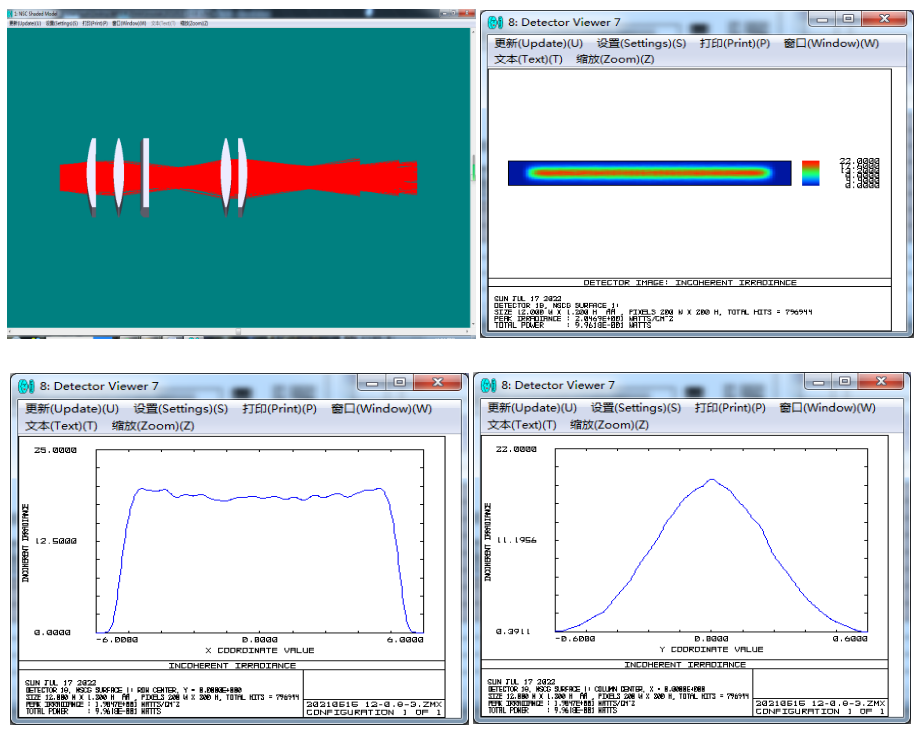
Task: Open Update menu in NSC Shaded Model
Action: click(x=25, y=22)
